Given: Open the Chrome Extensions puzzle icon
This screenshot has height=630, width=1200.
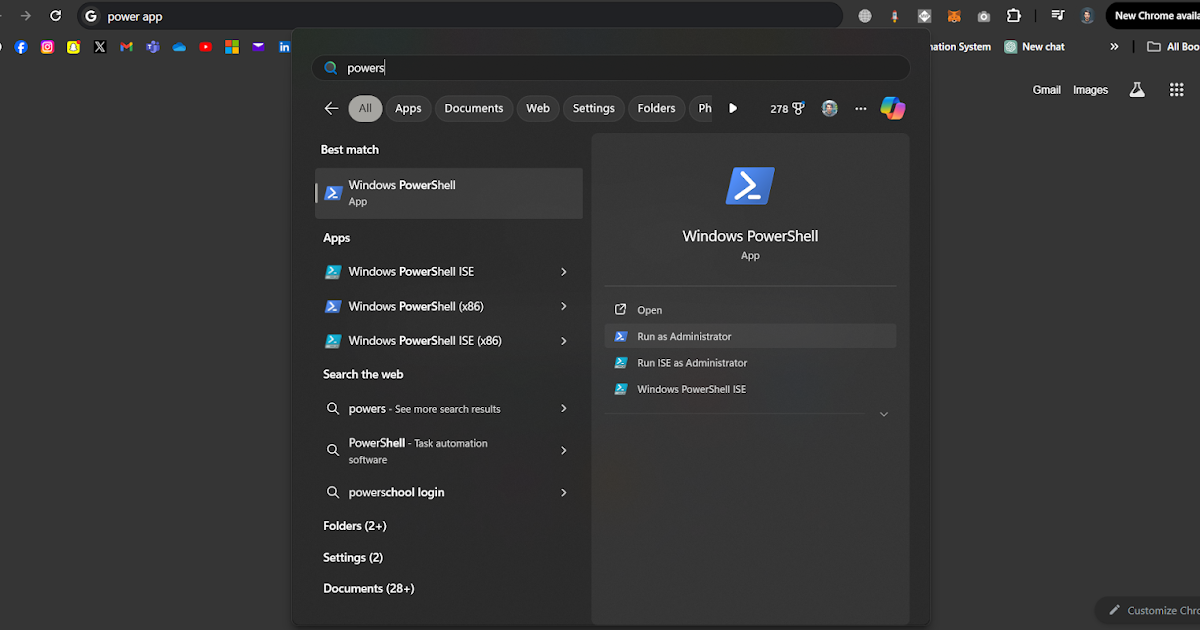Looking at the screenshot, I should pyautogui.click(x=1014, y=16).
